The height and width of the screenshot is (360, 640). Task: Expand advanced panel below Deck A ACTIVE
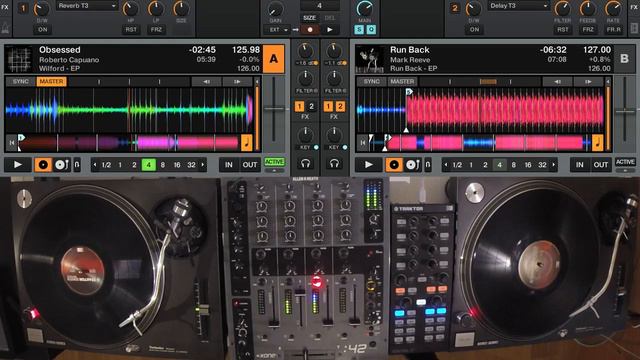pos(274,170)
